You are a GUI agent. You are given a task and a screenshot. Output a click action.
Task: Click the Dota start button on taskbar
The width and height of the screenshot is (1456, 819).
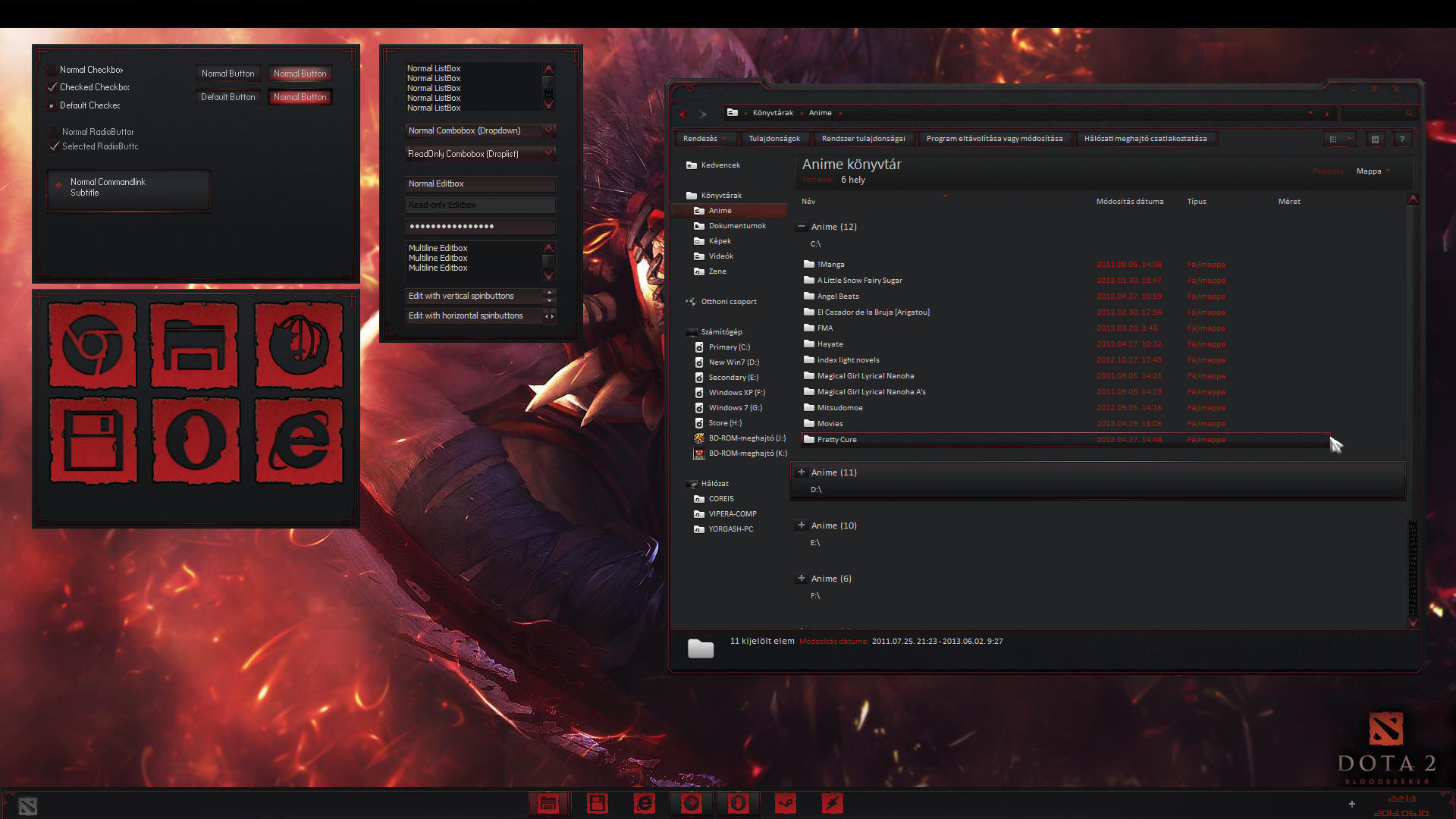[27, 806]
